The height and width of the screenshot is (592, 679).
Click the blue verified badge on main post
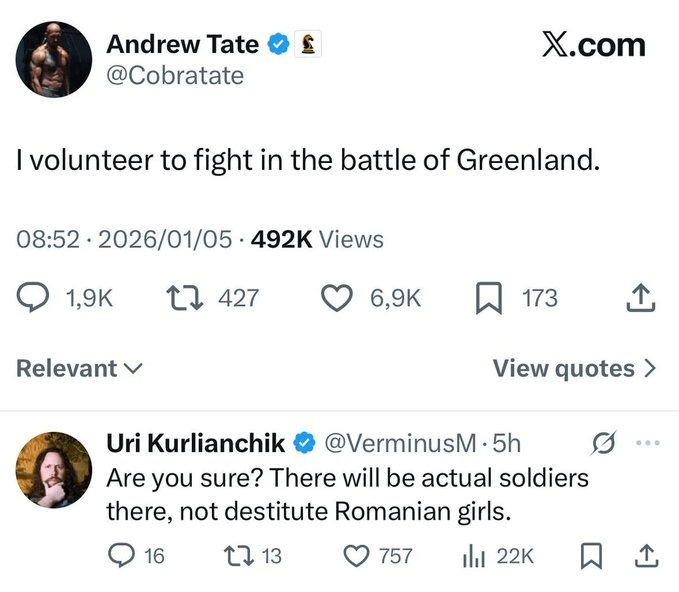[x=279, y=44]
